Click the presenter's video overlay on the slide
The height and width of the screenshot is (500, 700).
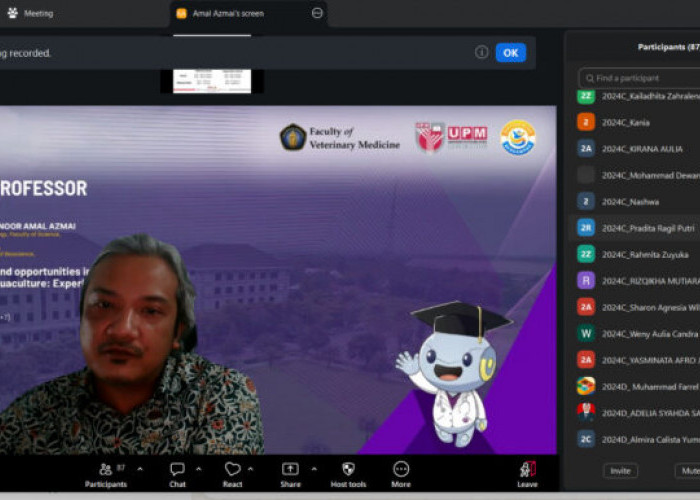132,345
